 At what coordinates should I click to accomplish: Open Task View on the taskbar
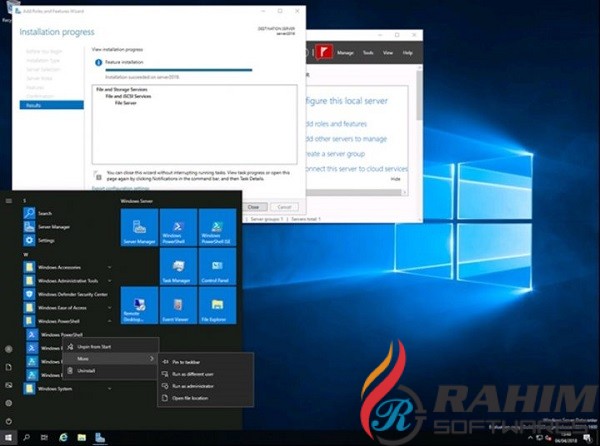coord(44,437)
